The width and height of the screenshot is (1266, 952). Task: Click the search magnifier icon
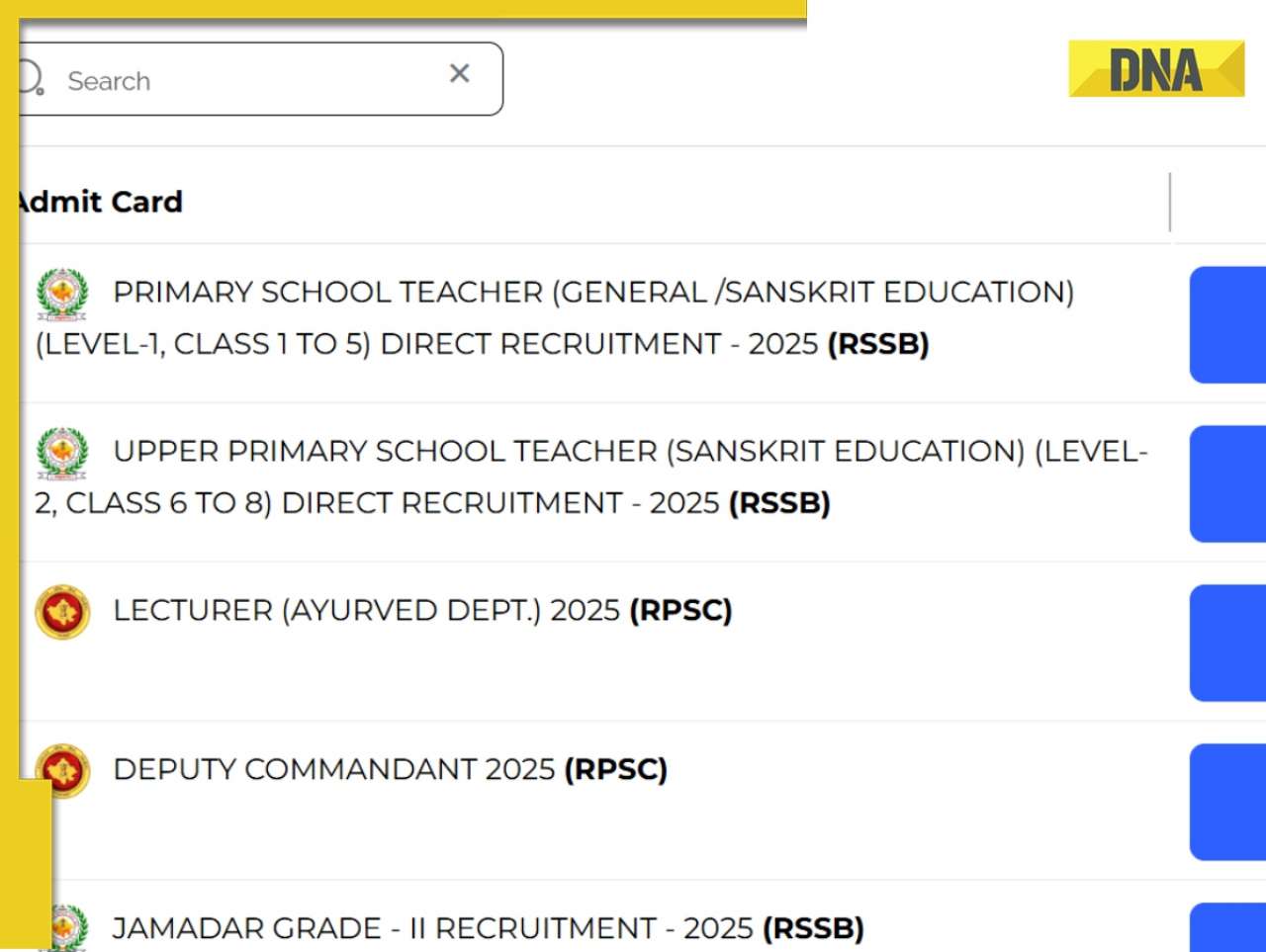pyautogui.click(x=31, y=78)
